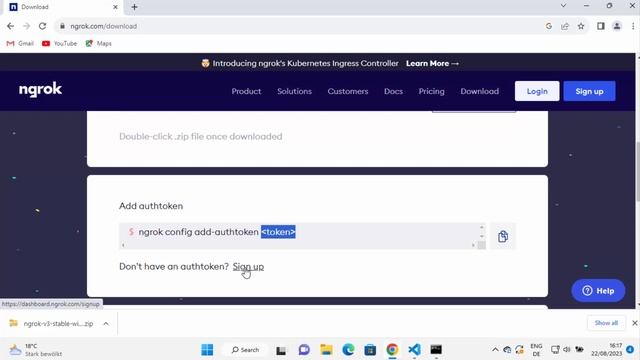Go to the Customers page
The image size is (640, 360).
click(348, 91)
